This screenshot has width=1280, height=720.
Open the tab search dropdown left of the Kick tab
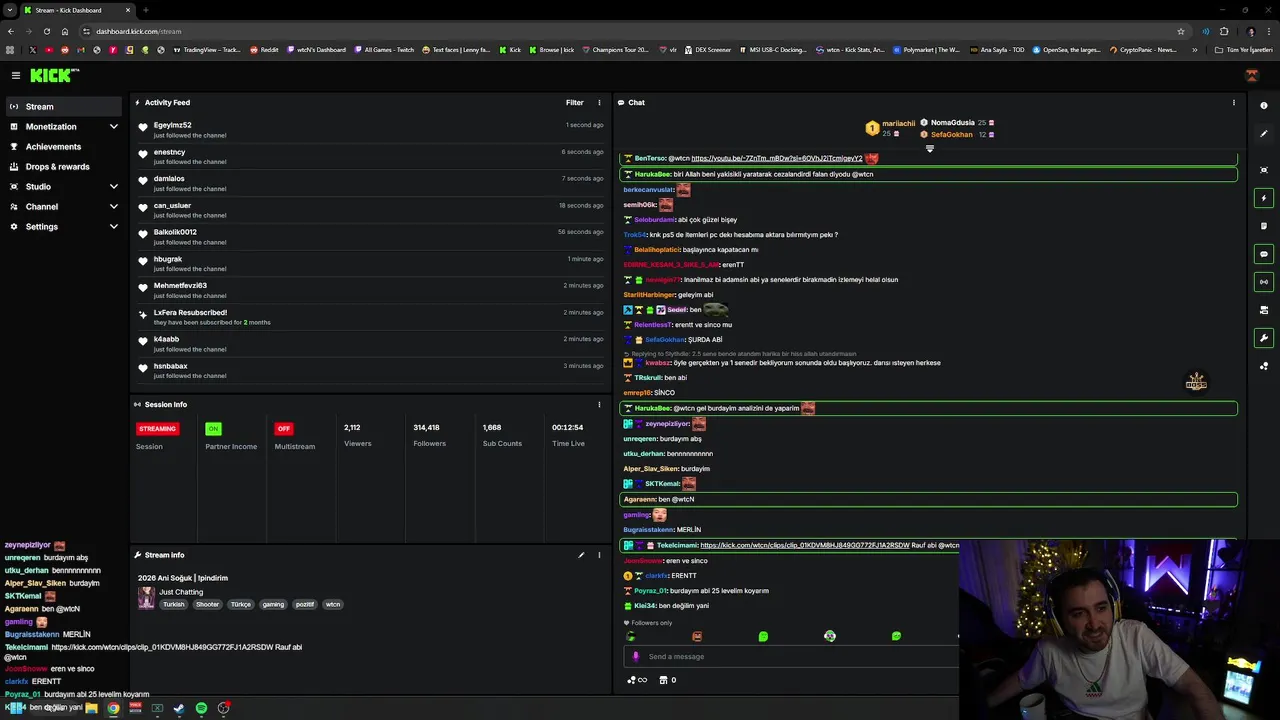(10, 10)
